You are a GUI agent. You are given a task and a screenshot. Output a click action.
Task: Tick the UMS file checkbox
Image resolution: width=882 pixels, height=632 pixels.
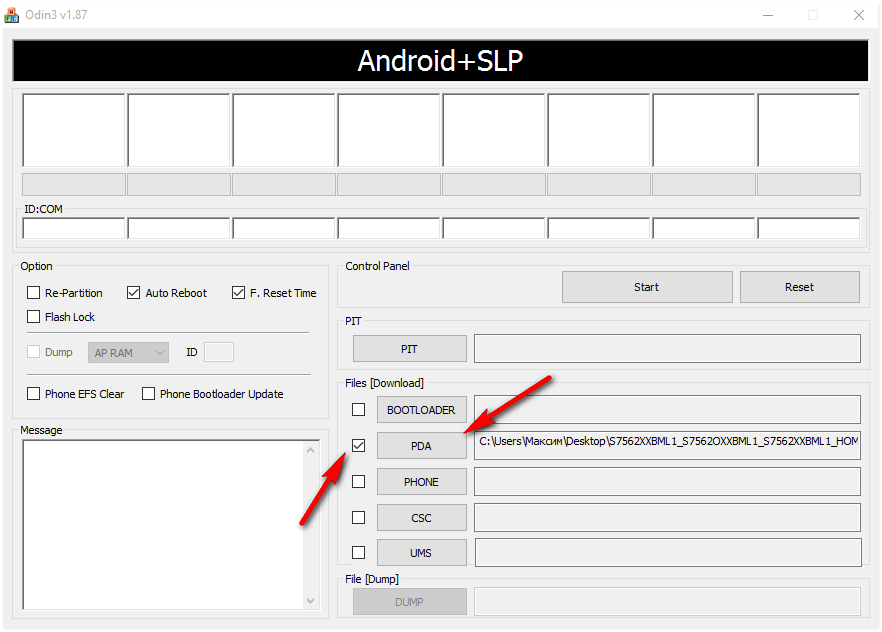[358, 553]
